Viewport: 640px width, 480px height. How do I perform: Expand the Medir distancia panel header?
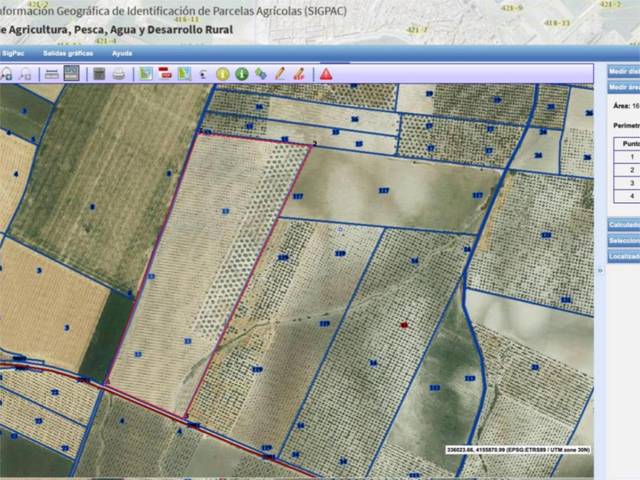[x=623, y=72]
